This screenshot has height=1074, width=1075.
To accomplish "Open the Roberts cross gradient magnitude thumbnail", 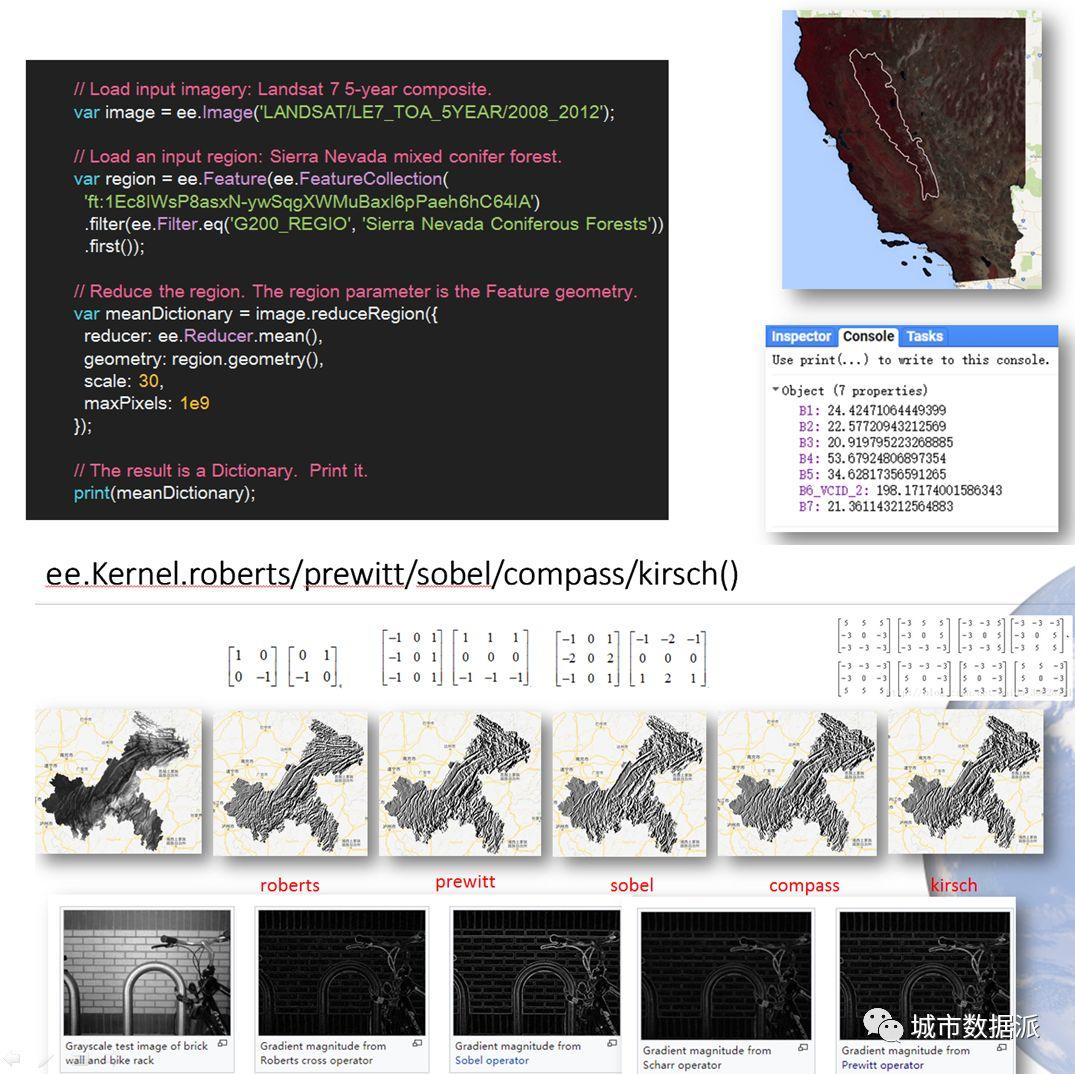I will 341,972.
